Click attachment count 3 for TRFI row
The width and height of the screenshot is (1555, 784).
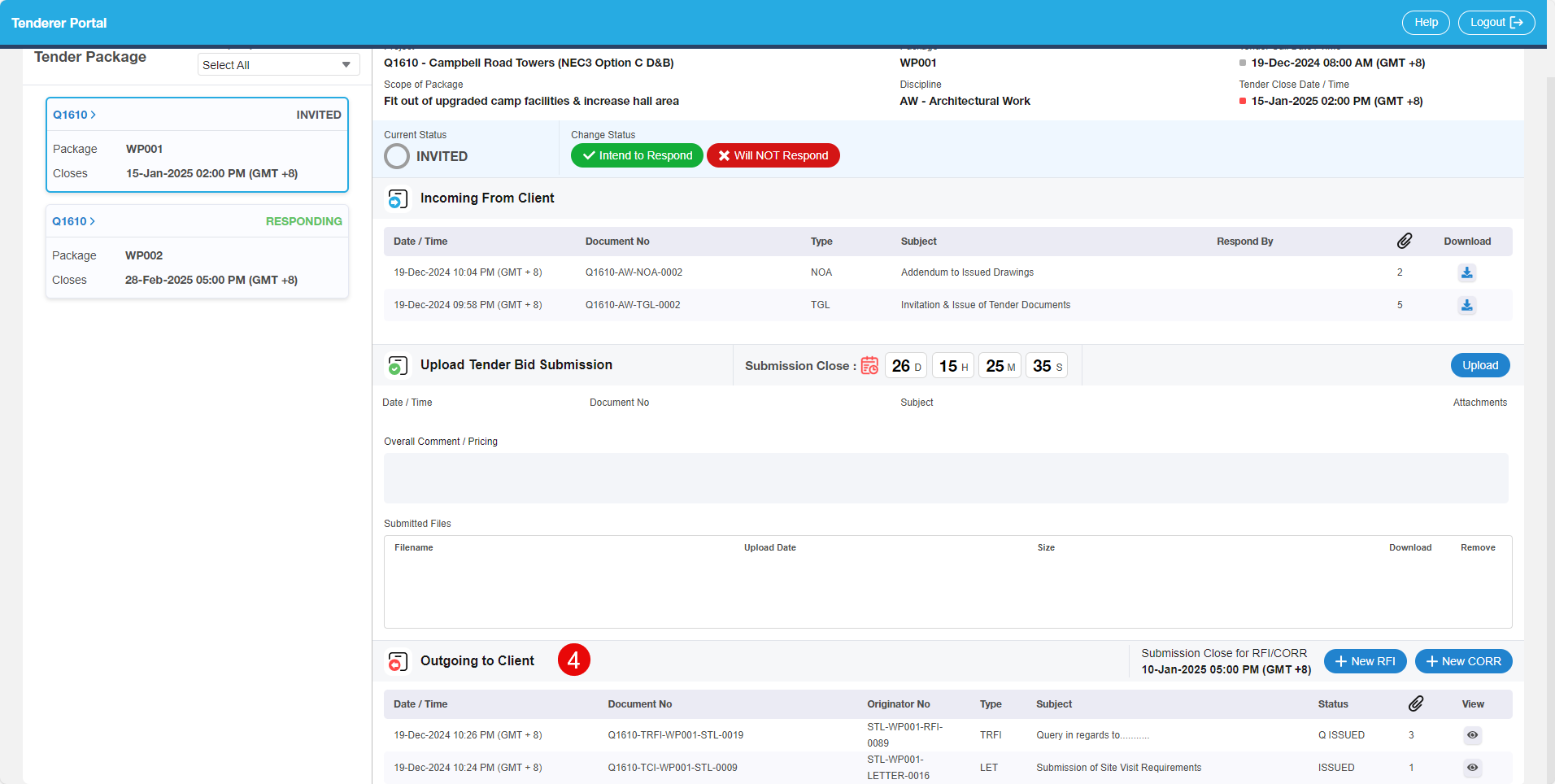pos(1411,735)
